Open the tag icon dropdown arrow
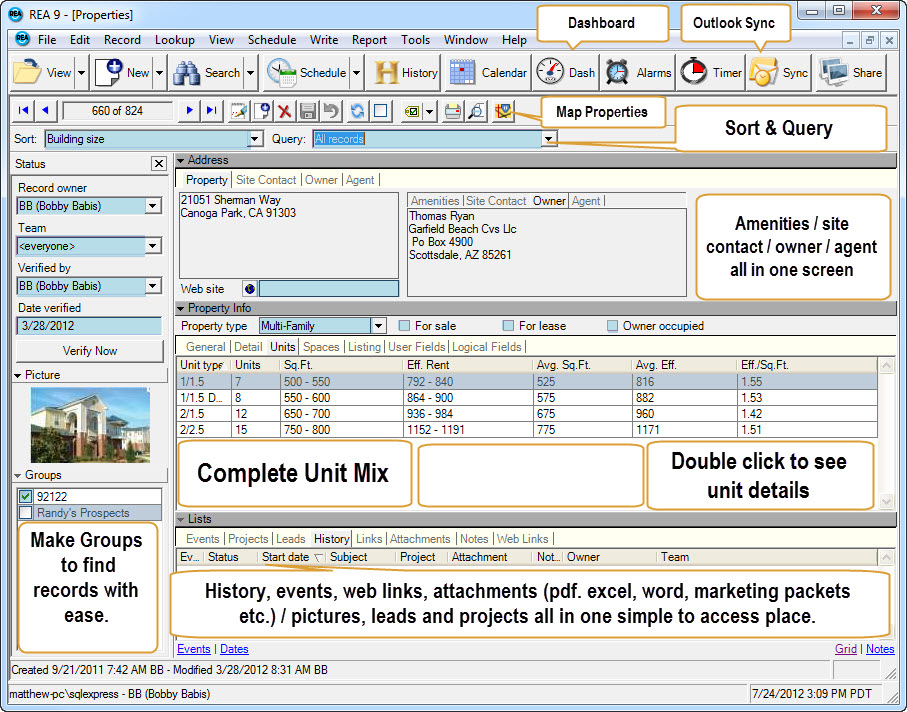Viewport: 907px width, 712px height. point(429,110)
